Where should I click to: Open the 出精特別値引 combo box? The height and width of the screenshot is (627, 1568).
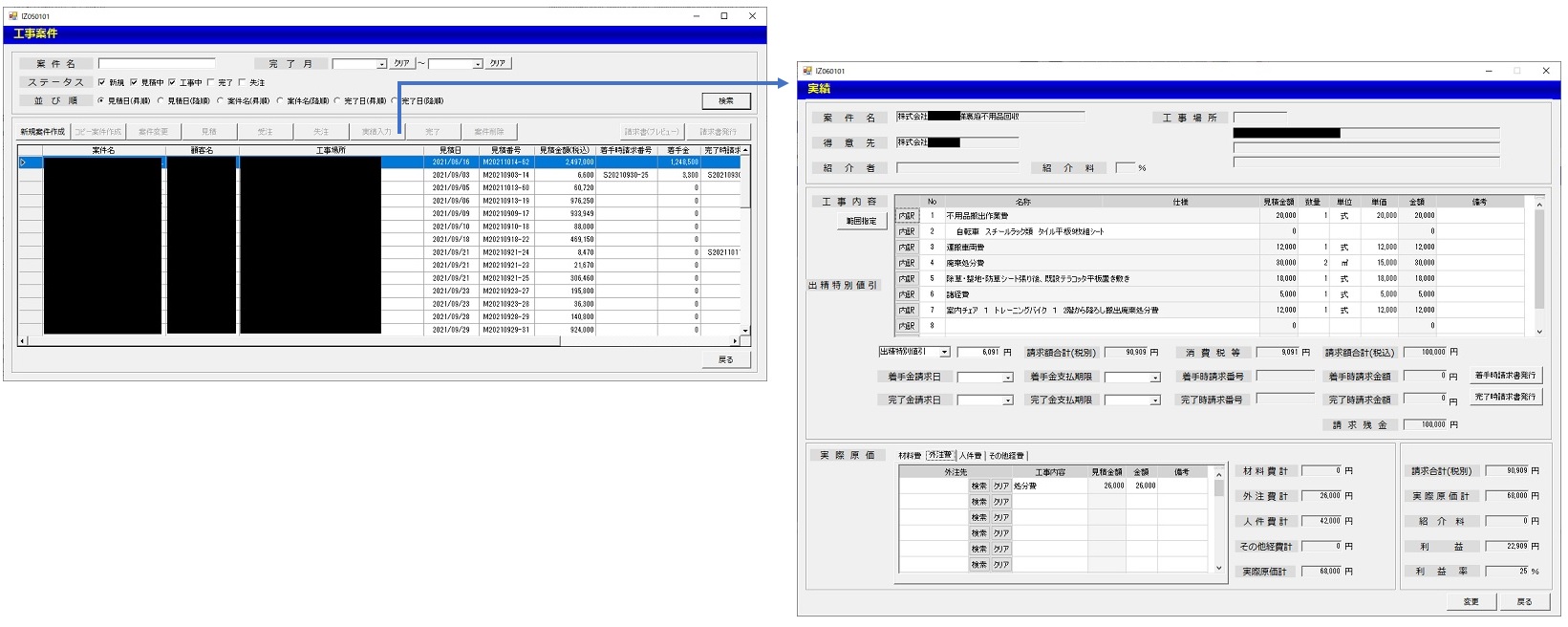click(944, 352)
